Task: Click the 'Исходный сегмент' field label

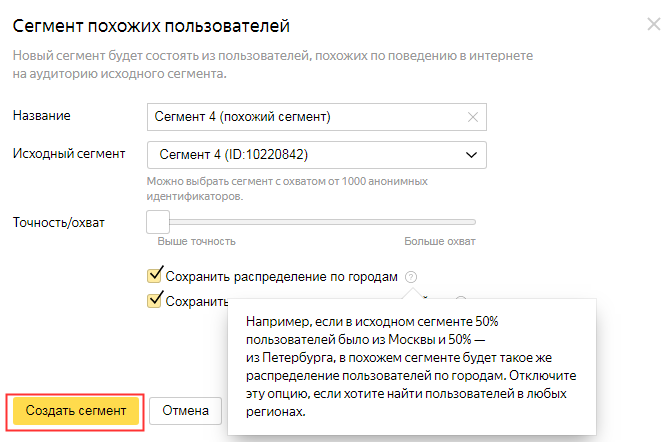Action: [69, 154]
